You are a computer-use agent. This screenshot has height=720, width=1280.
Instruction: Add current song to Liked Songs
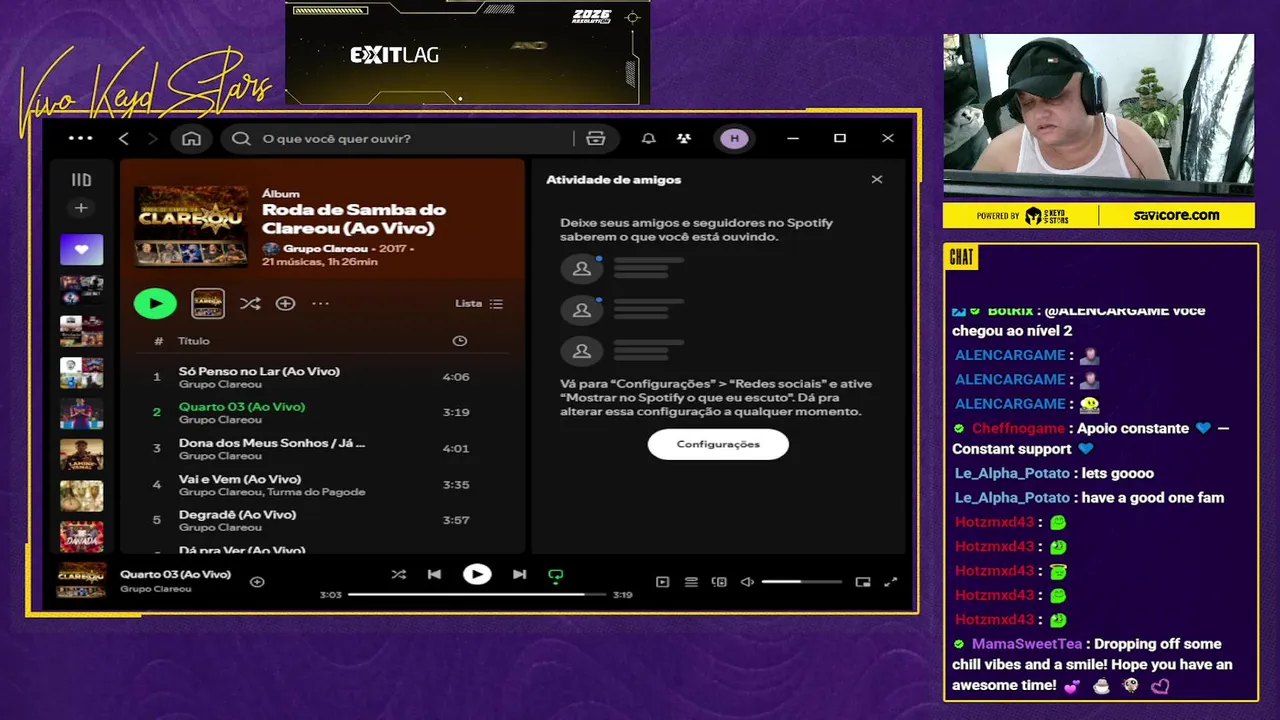coord(257,581)
